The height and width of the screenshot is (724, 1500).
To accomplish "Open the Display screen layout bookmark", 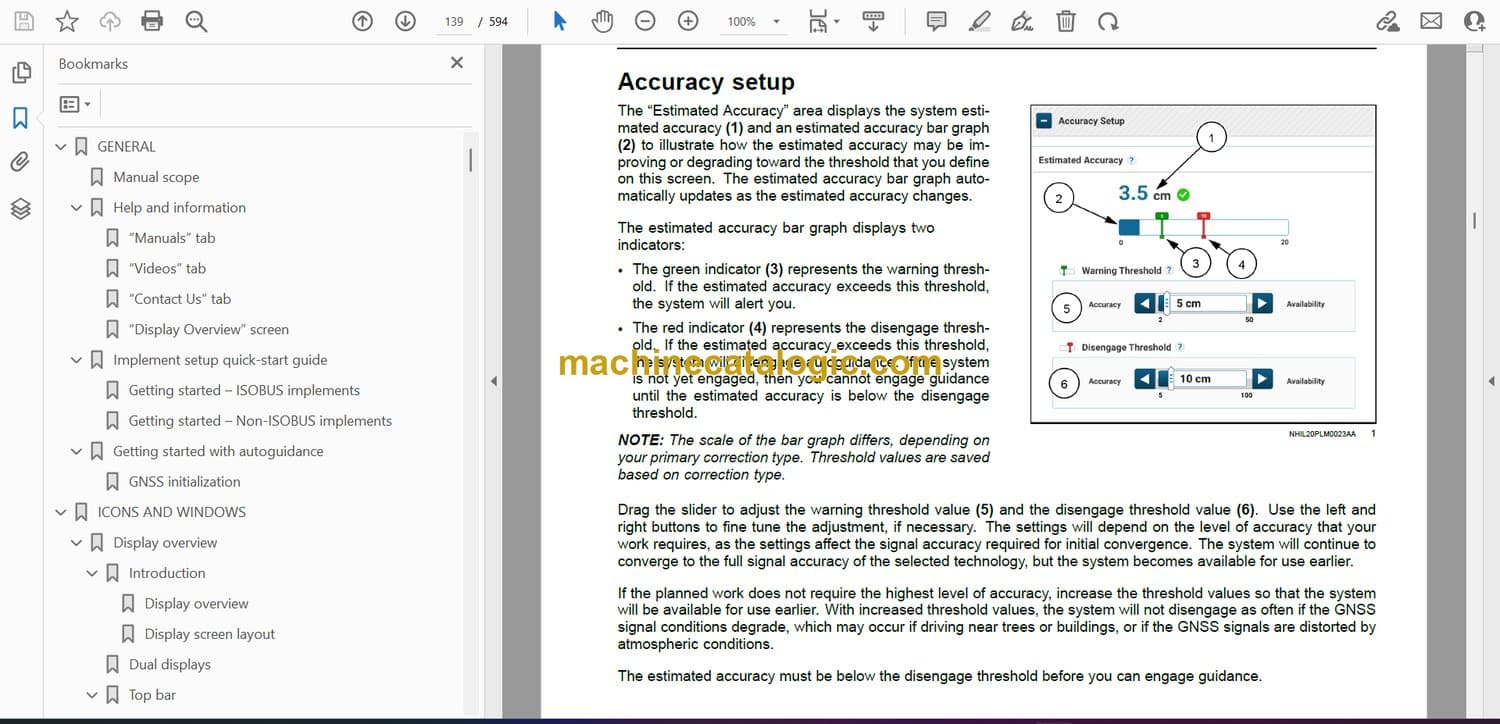I will point(210,634).
